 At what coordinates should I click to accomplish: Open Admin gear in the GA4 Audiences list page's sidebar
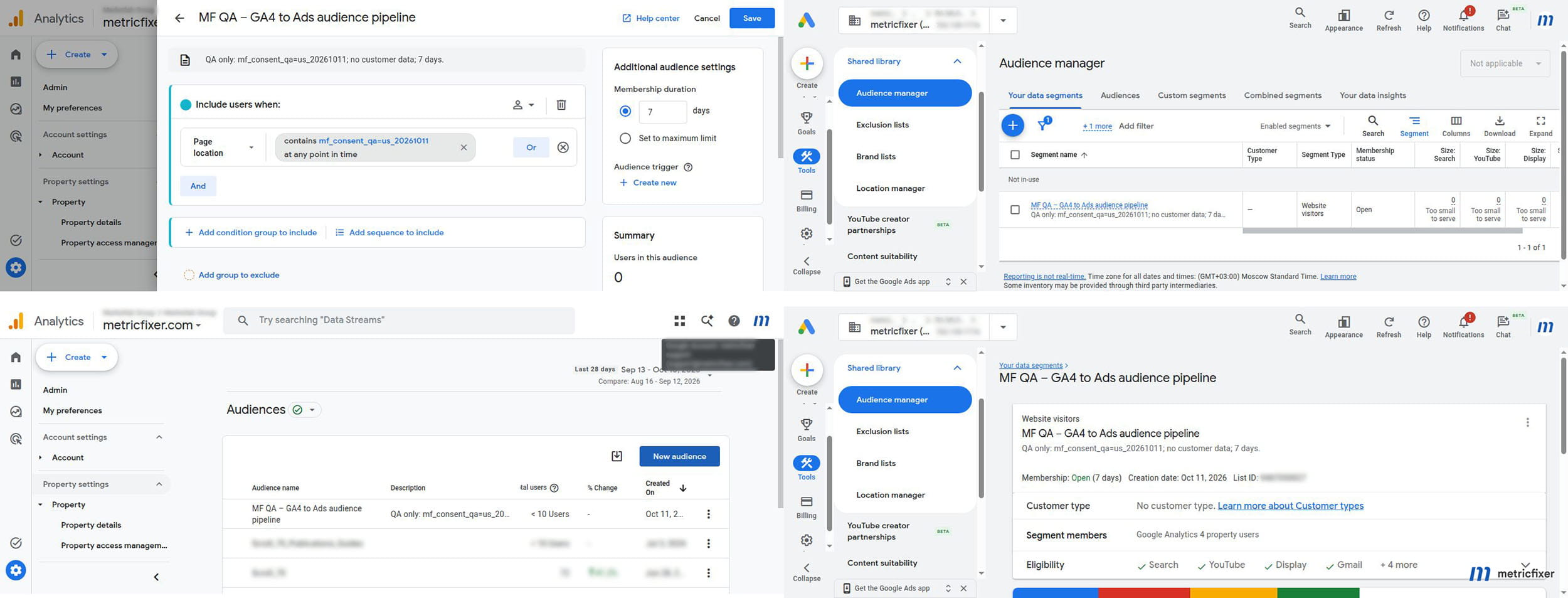16,570
